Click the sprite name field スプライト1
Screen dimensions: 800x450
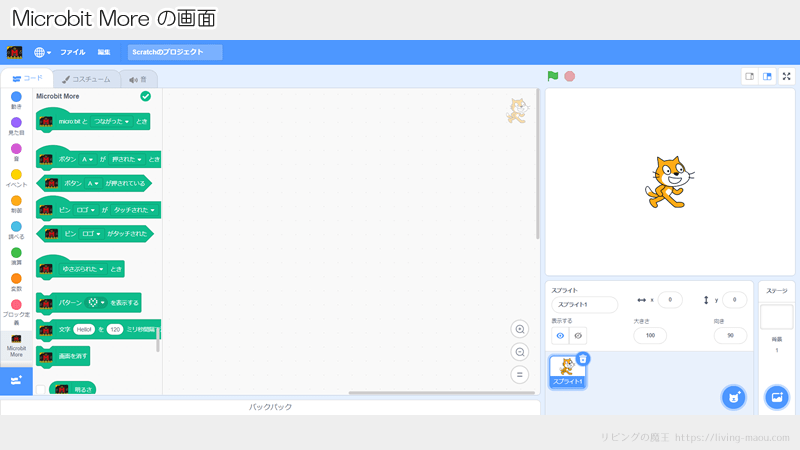pyautogui.click(x=584, y=305)
